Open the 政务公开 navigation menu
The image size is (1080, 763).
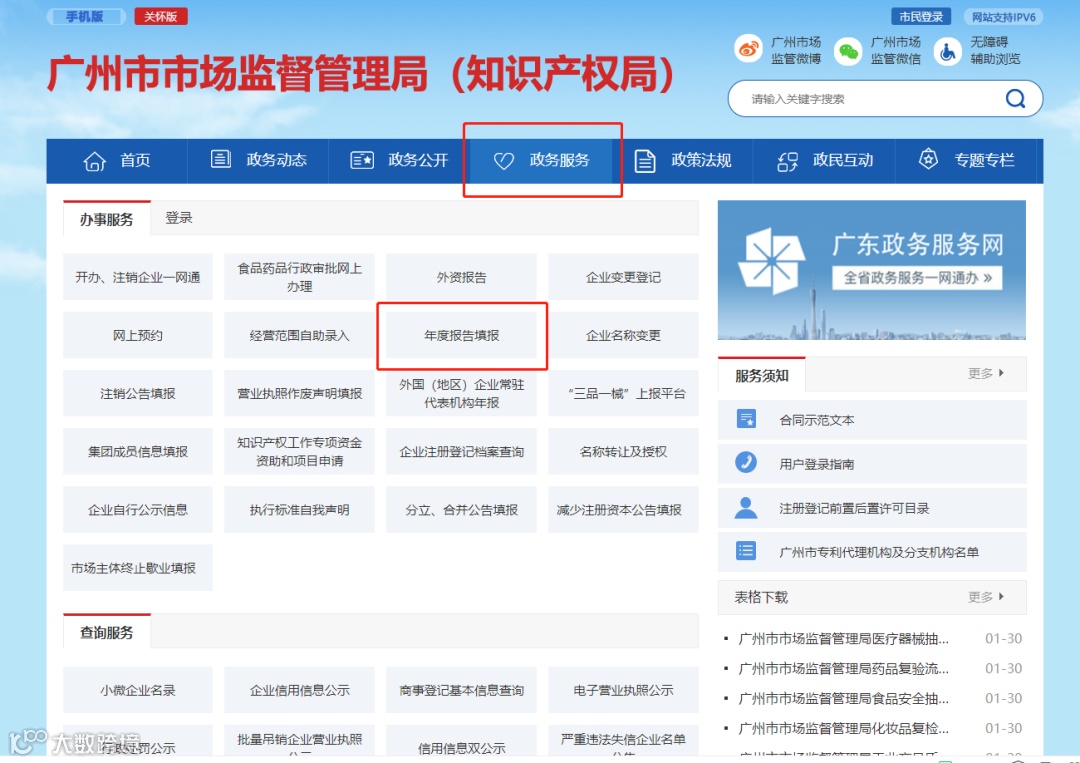tap(399, 160)
